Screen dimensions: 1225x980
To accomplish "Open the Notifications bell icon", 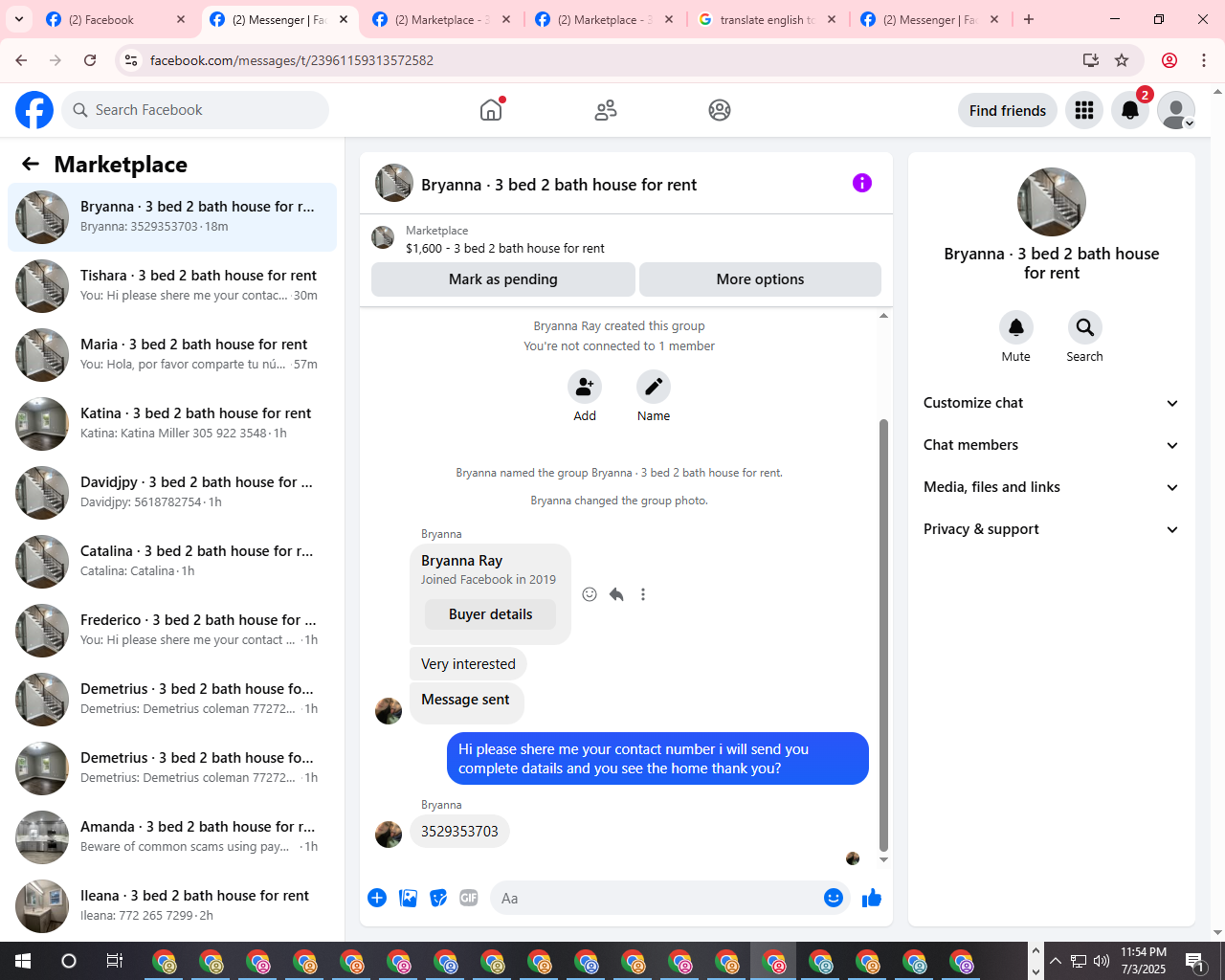I will click(1130, 110).
